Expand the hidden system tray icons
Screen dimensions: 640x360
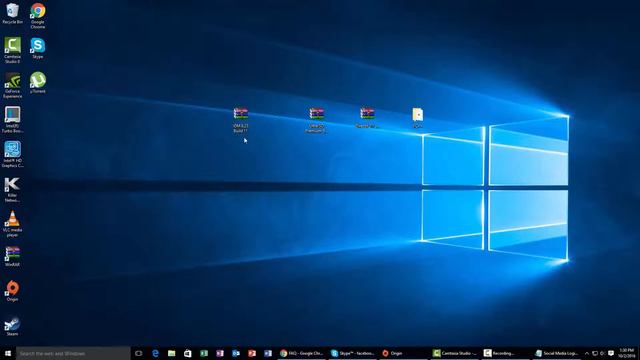point(587,353)
